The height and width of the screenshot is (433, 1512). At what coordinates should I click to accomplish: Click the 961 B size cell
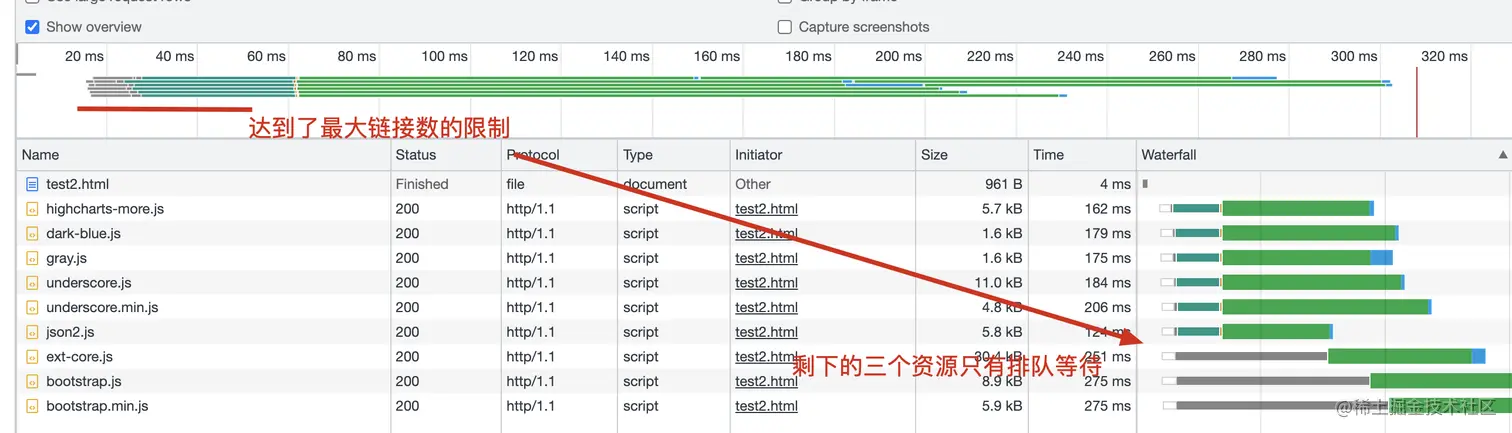(x=1003, y=184)
